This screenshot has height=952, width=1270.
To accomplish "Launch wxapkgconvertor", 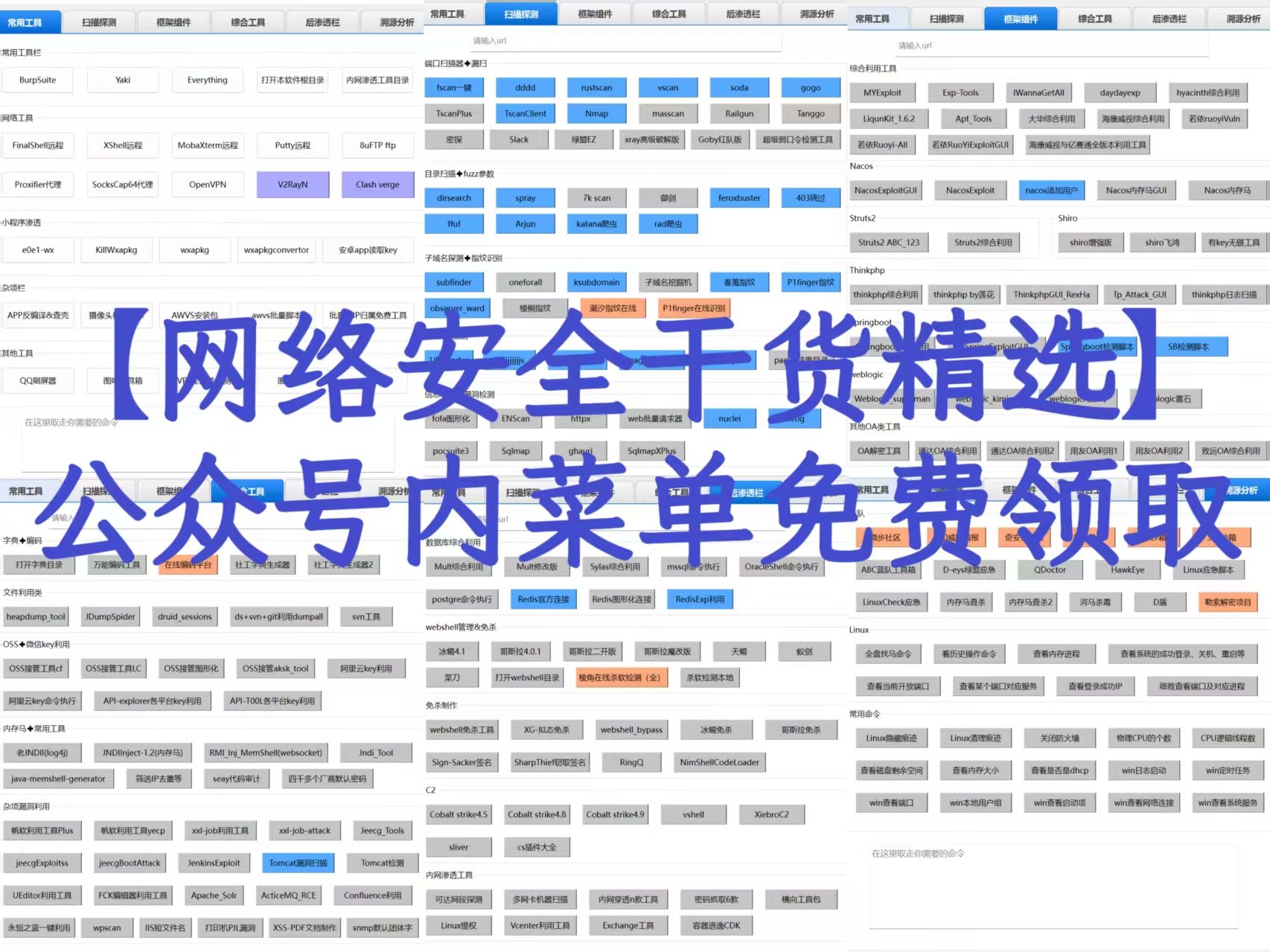I will 276,250.
